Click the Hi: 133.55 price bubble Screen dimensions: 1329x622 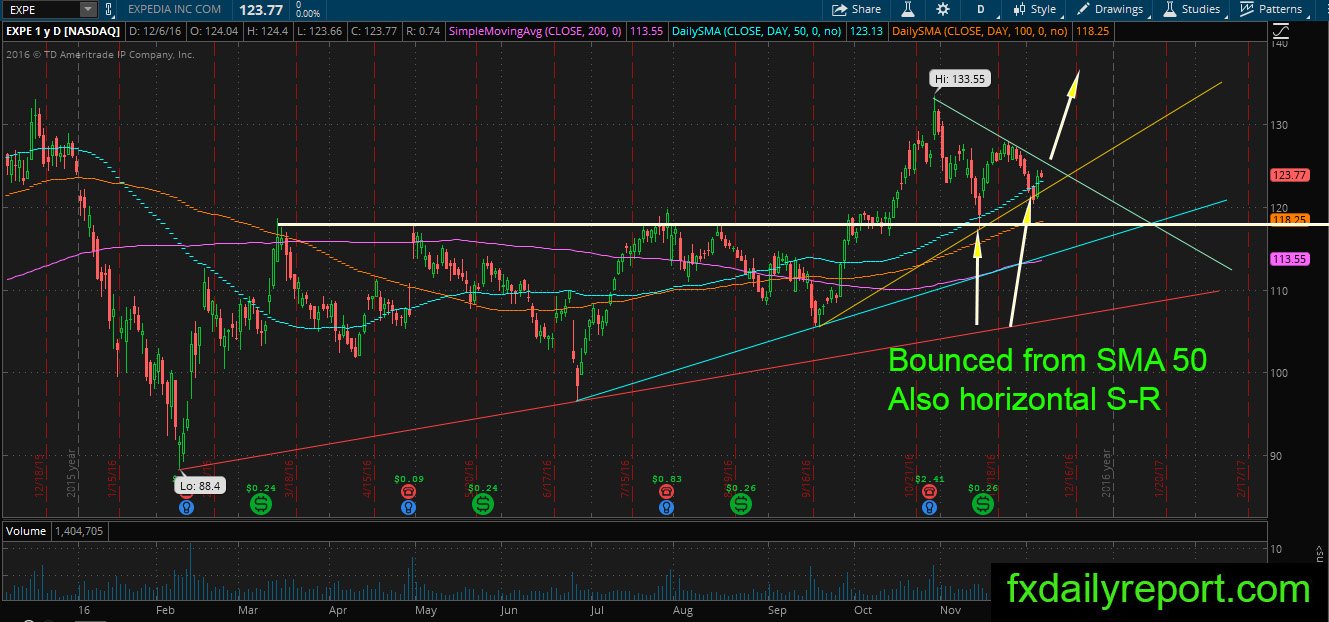pyautogui.click(x=959, y=78)
